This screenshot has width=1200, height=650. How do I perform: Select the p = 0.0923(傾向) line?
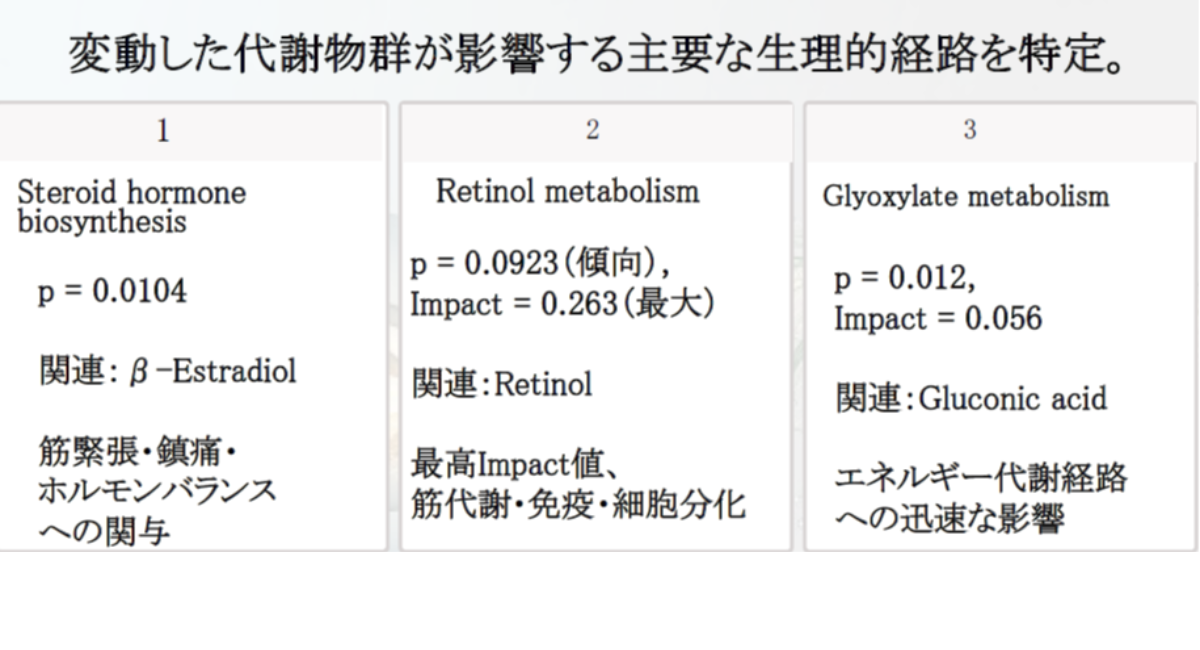click(x=540, y=267)
